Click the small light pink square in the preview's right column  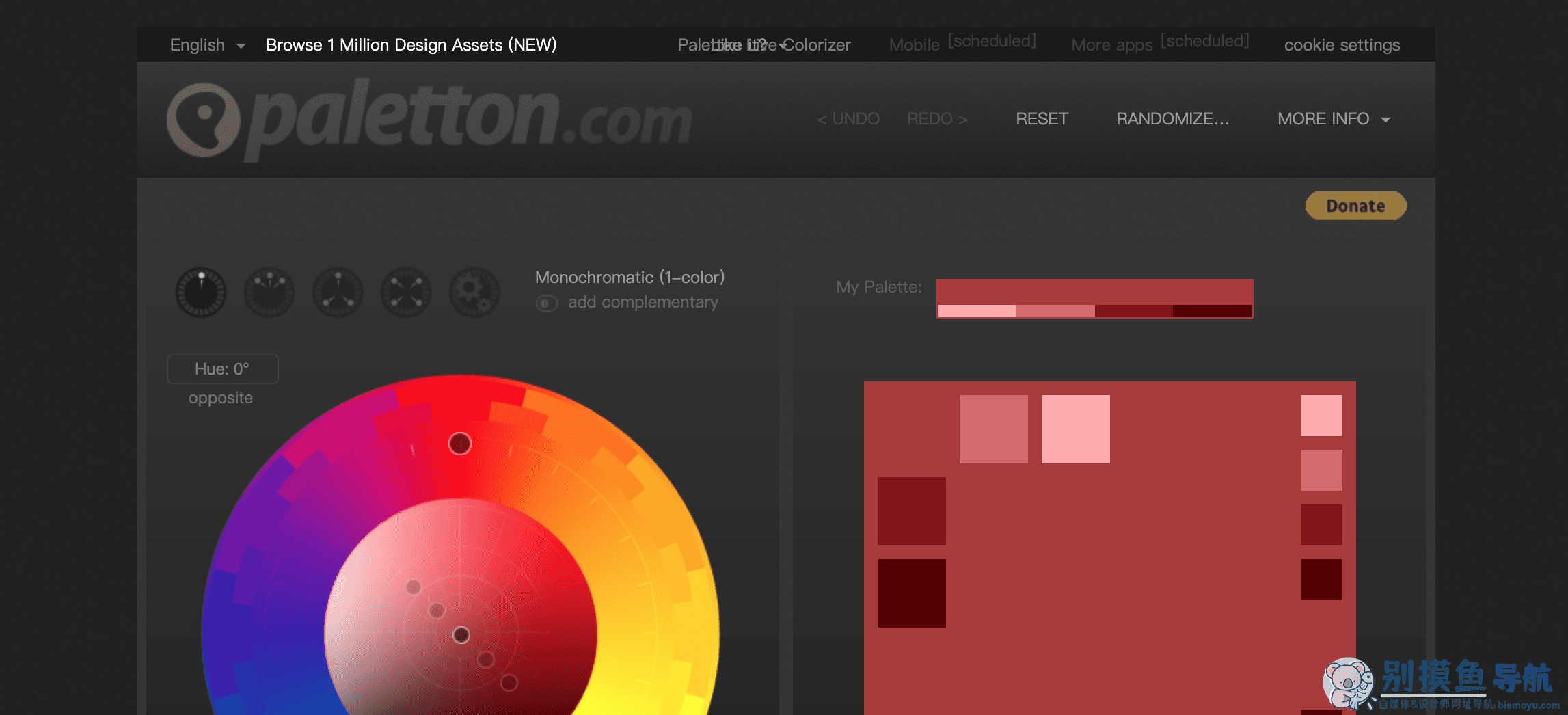click(x=1322, y=416)
